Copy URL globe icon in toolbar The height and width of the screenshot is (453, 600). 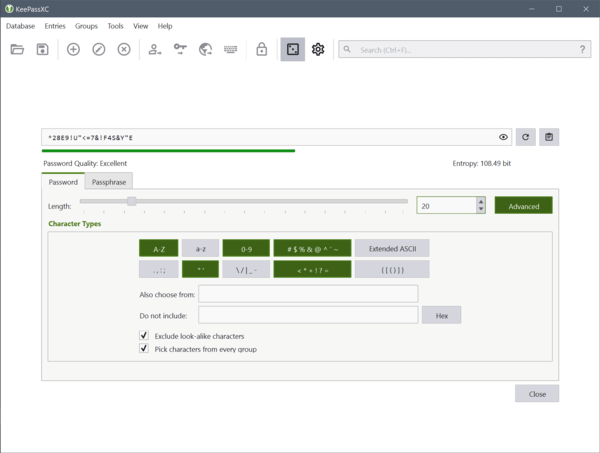pyautogui.click(x=205, y=49)
